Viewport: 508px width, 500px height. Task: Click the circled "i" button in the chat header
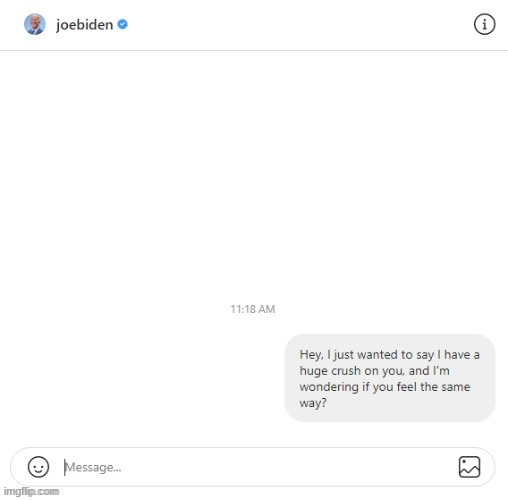[x=484, y=24]
